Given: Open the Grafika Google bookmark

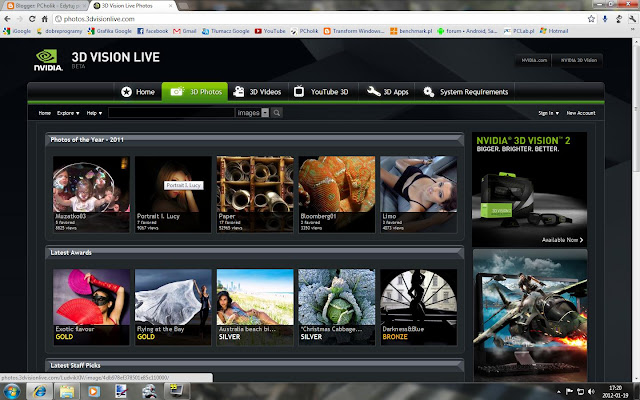Looking at the screenshot, I should (110, 31).
